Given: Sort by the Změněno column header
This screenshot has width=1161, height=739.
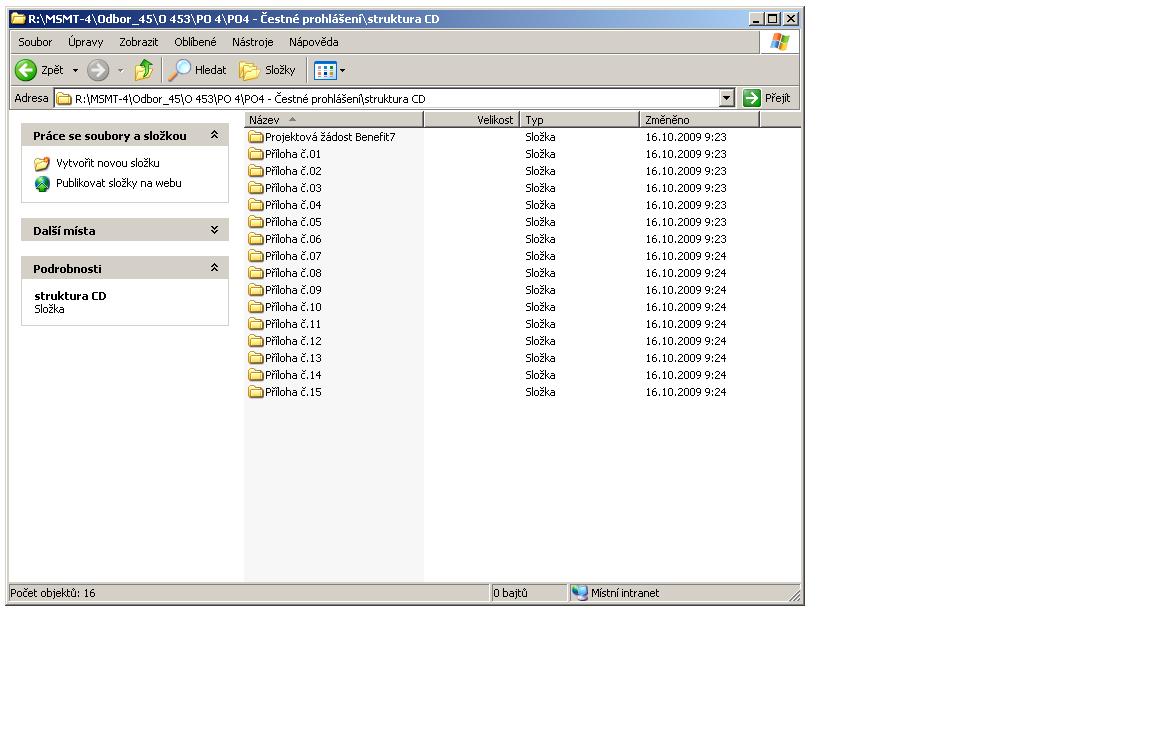Looking at the screenshot, I should [698, 120].
